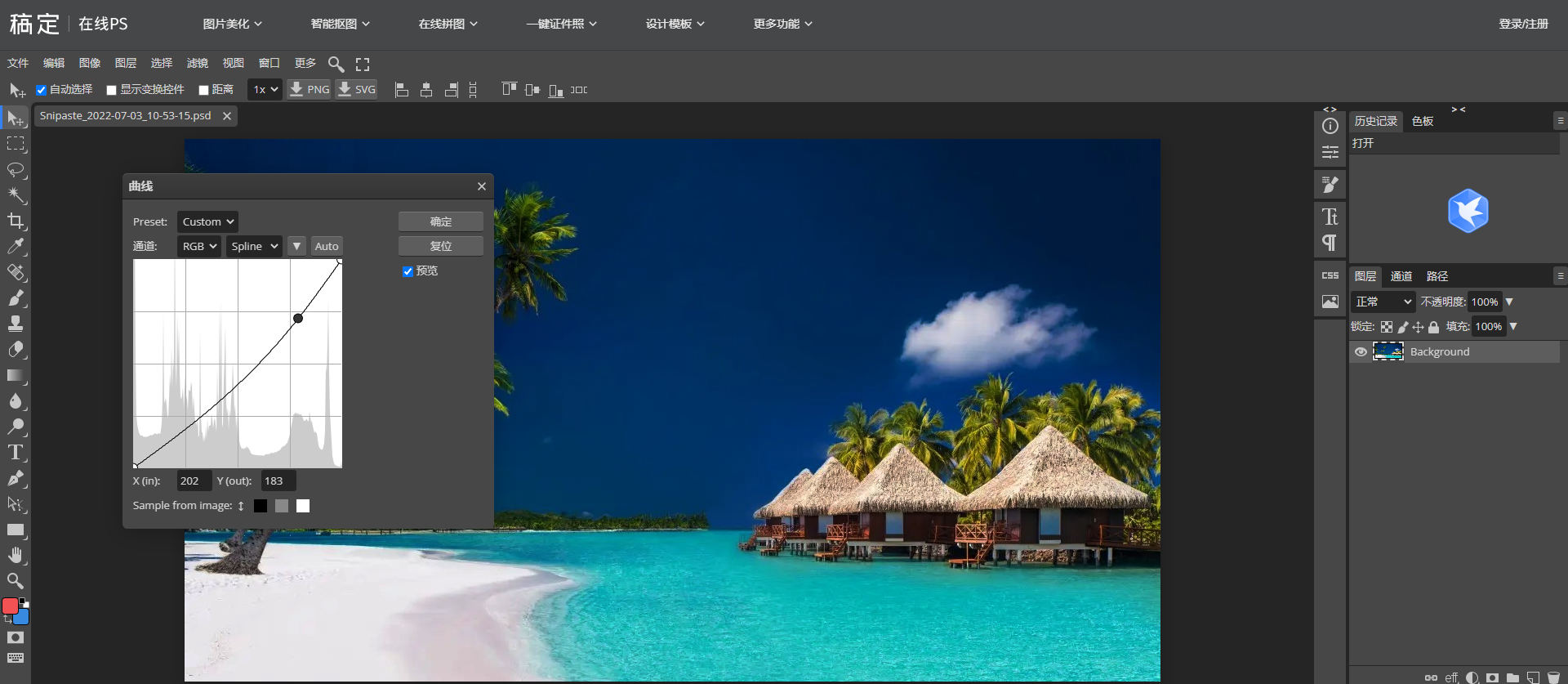The height and width of the screenshot is (684, 1568).
Task: Disable the preview checkbox in Curves dialog
Action: point(408,271)
